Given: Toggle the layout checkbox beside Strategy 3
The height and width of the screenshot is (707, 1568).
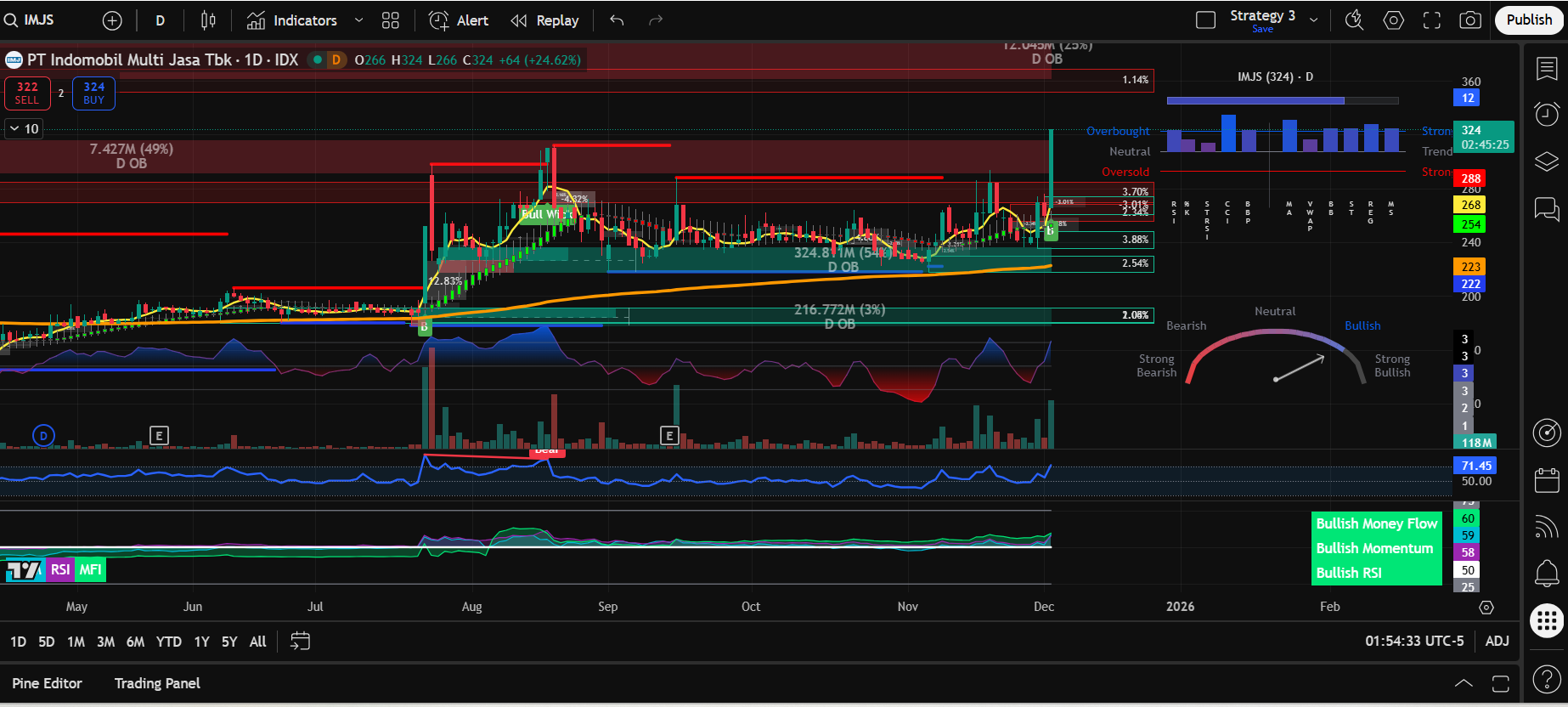Looking at the screenshot, I should (1205, 20).
